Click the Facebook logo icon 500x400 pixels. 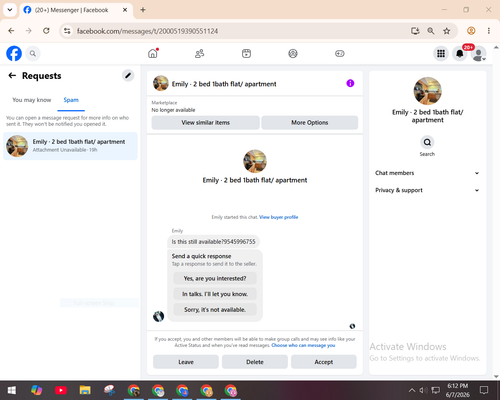[14, 53]
